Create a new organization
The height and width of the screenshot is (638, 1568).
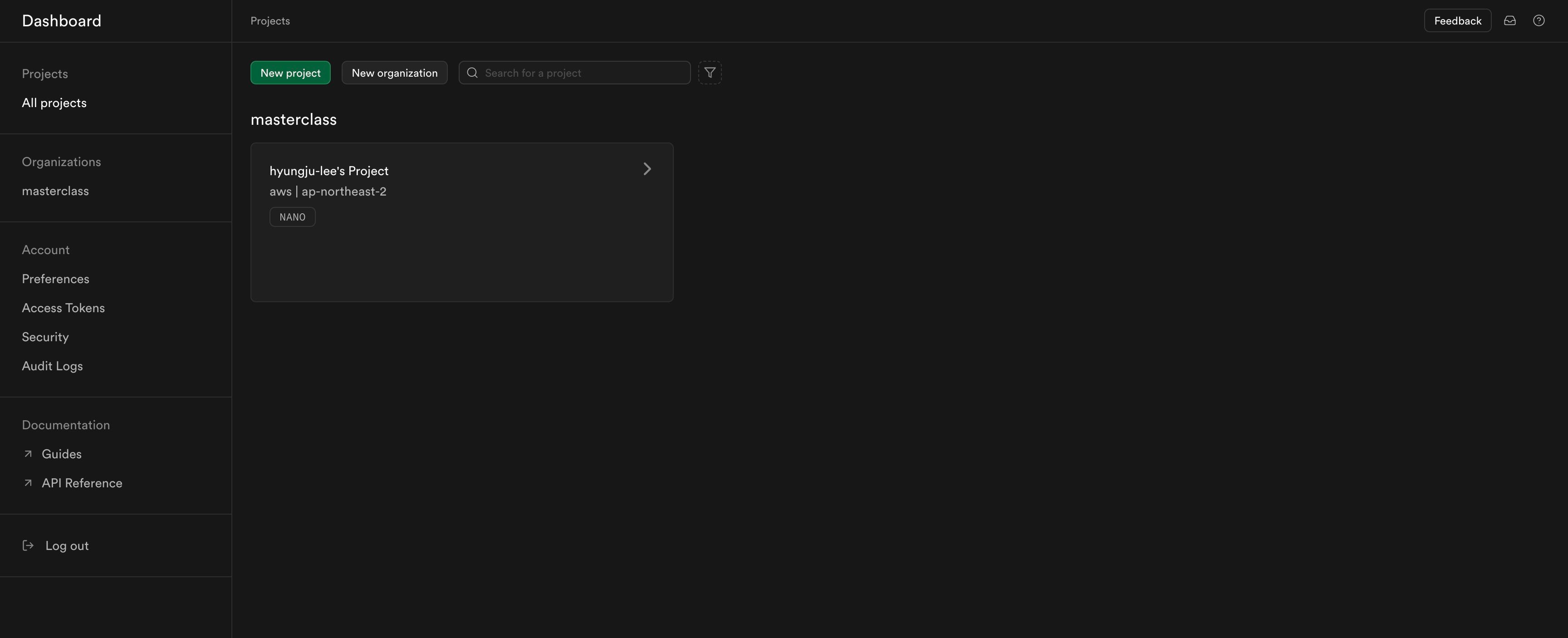[394, 73]
